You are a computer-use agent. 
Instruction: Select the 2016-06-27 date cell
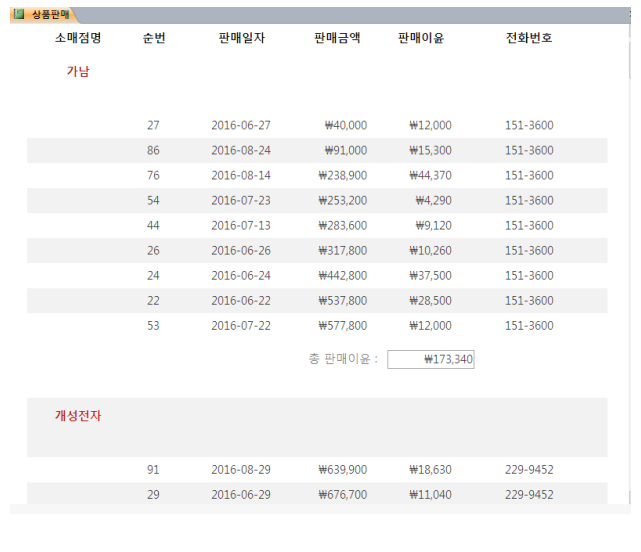pos(241,126)
